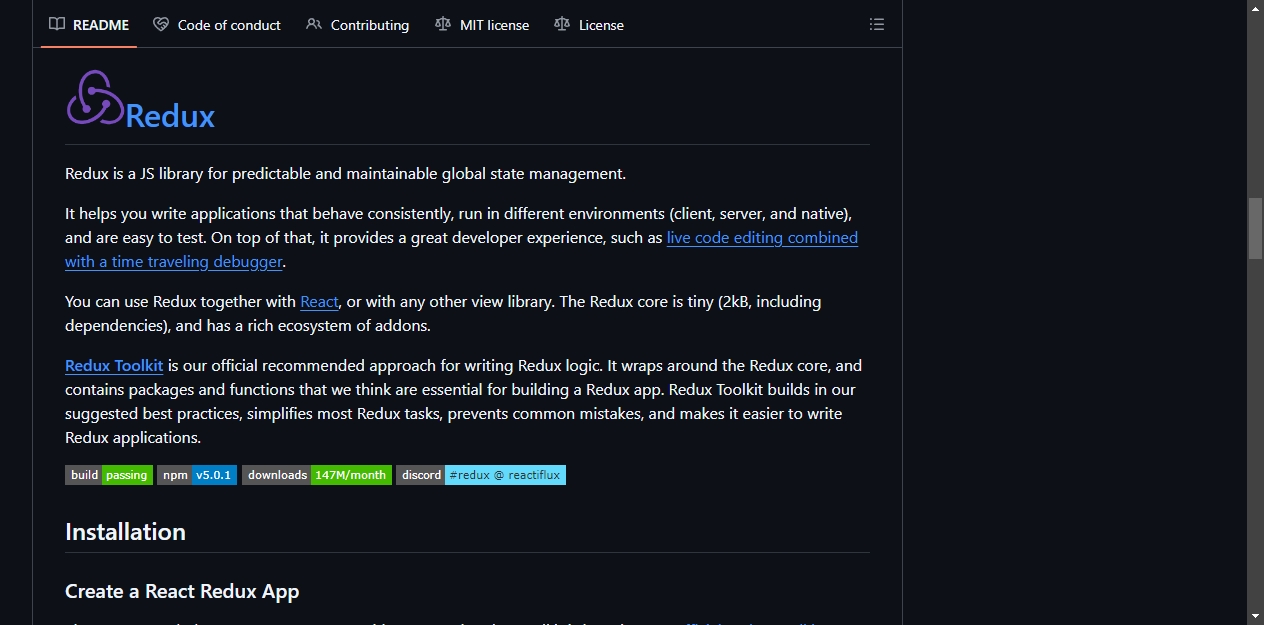Click the scrollbar up arrow
The height and width of the screenshot is (625, 1264).
[x=1255, y=8]
